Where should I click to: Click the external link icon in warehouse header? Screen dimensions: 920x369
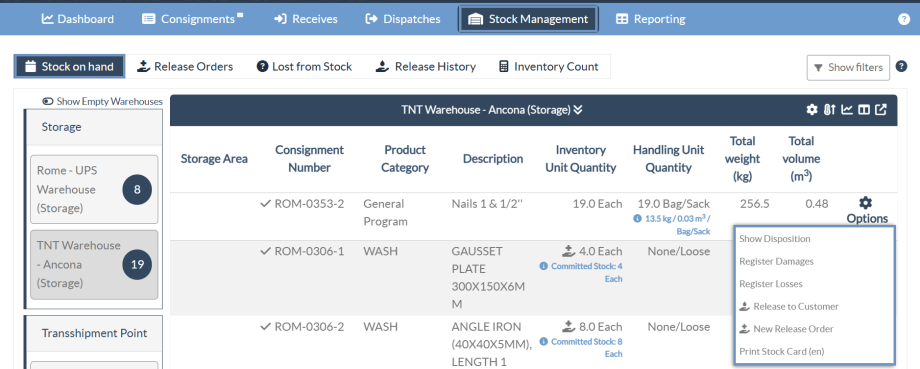coord(881,110)
